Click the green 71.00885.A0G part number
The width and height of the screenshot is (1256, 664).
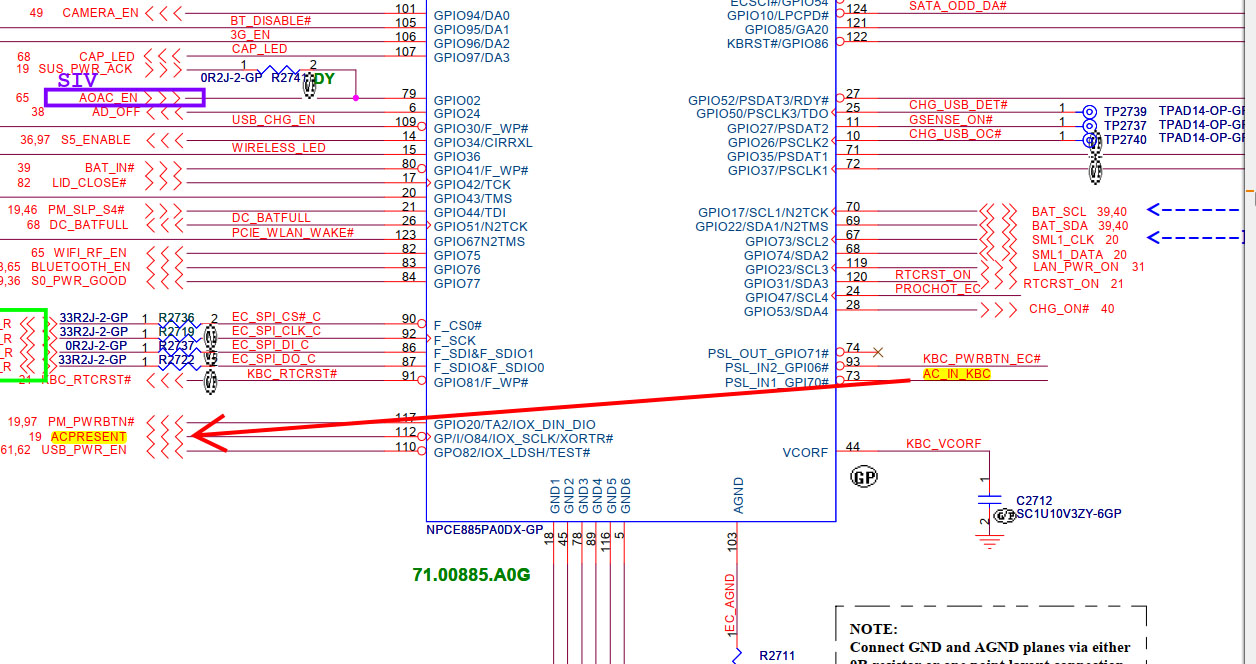(471, 575)
